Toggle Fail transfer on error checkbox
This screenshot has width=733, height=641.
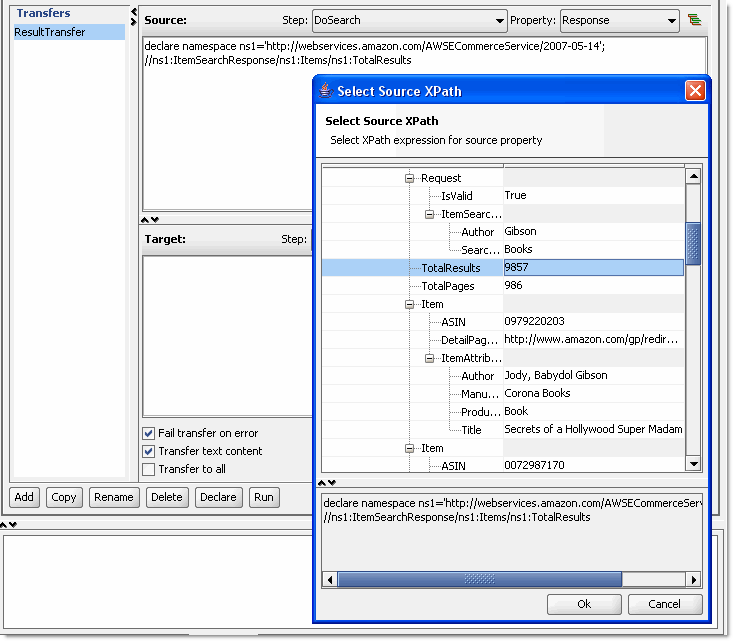pos(149,433)
